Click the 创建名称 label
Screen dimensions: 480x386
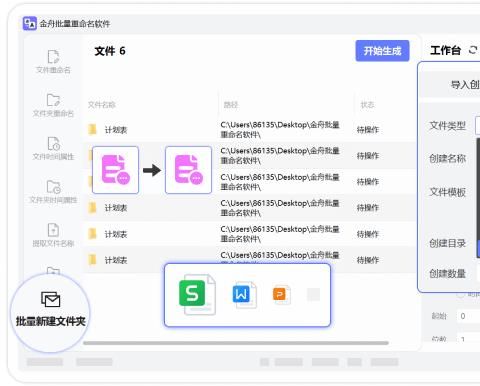pyautogui.click(x=447, y=158)
